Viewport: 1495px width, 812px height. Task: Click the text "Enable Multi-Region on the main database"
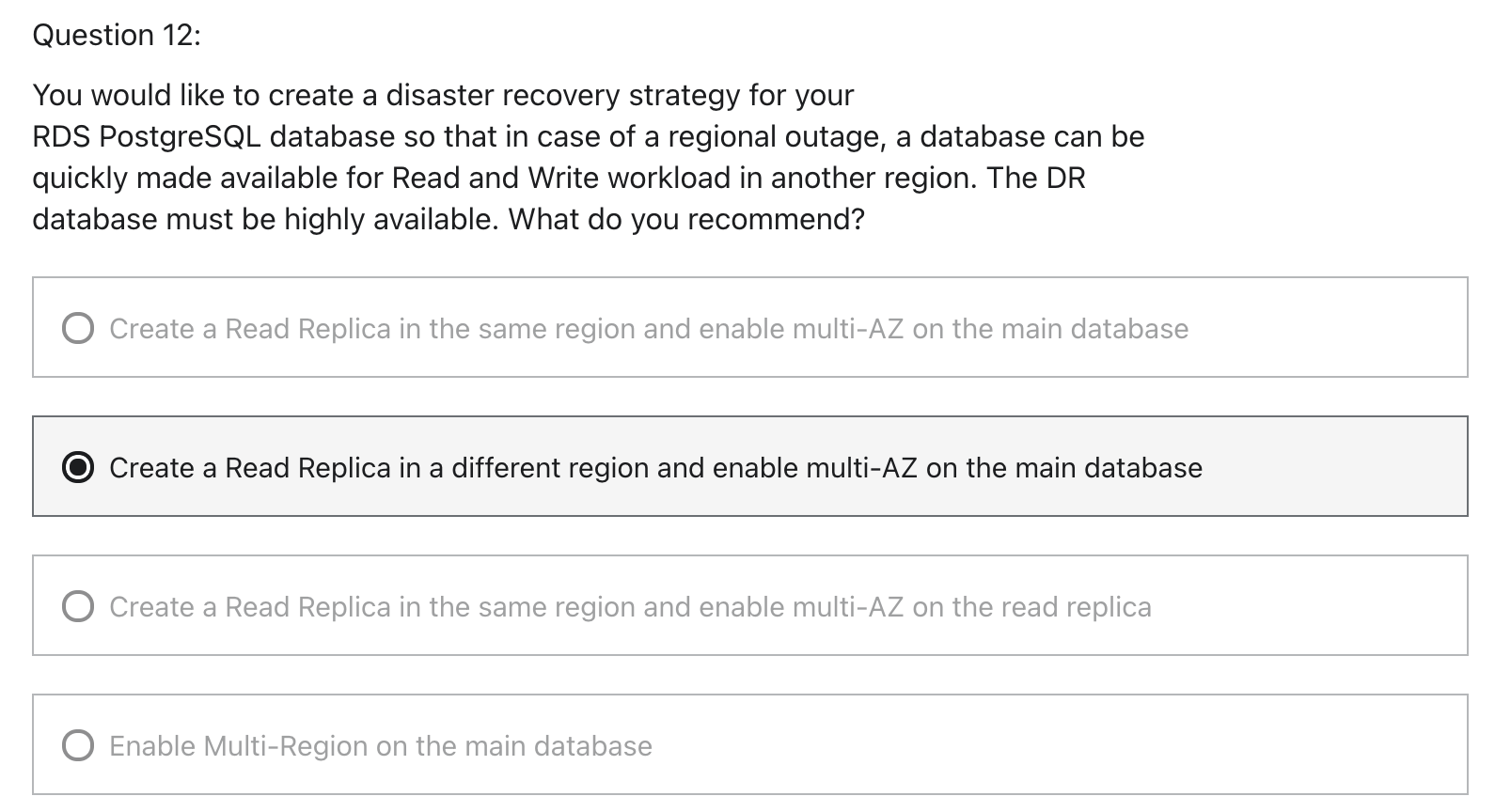381,746
